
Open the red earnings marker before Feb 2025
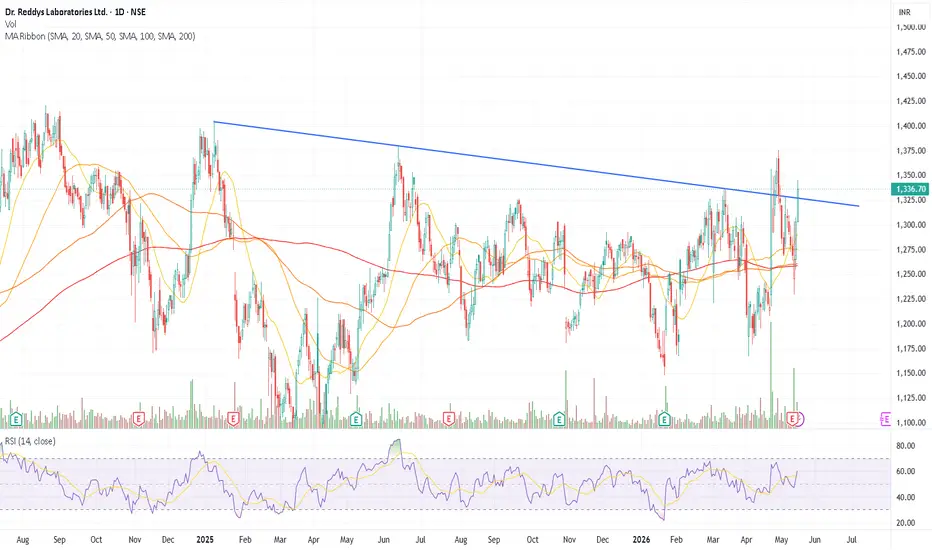[x=233, y=419]
